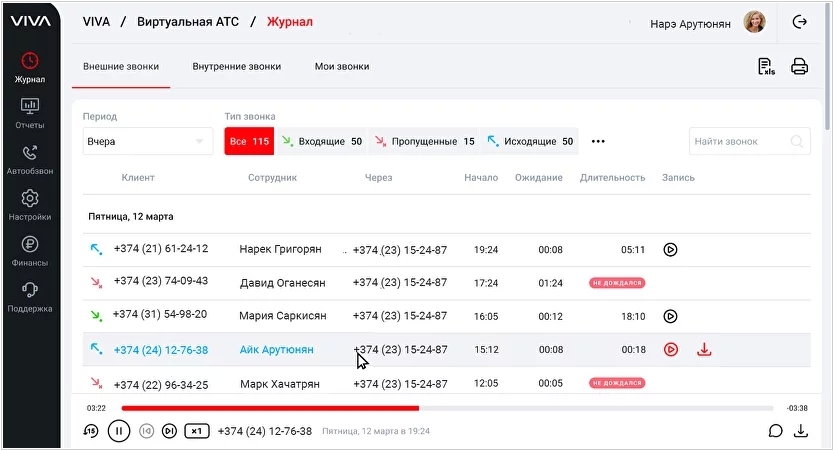Download recording of Айк Арутюнян call
The height and width of the screenshot is (450, 833).
[x=704, y=350]
